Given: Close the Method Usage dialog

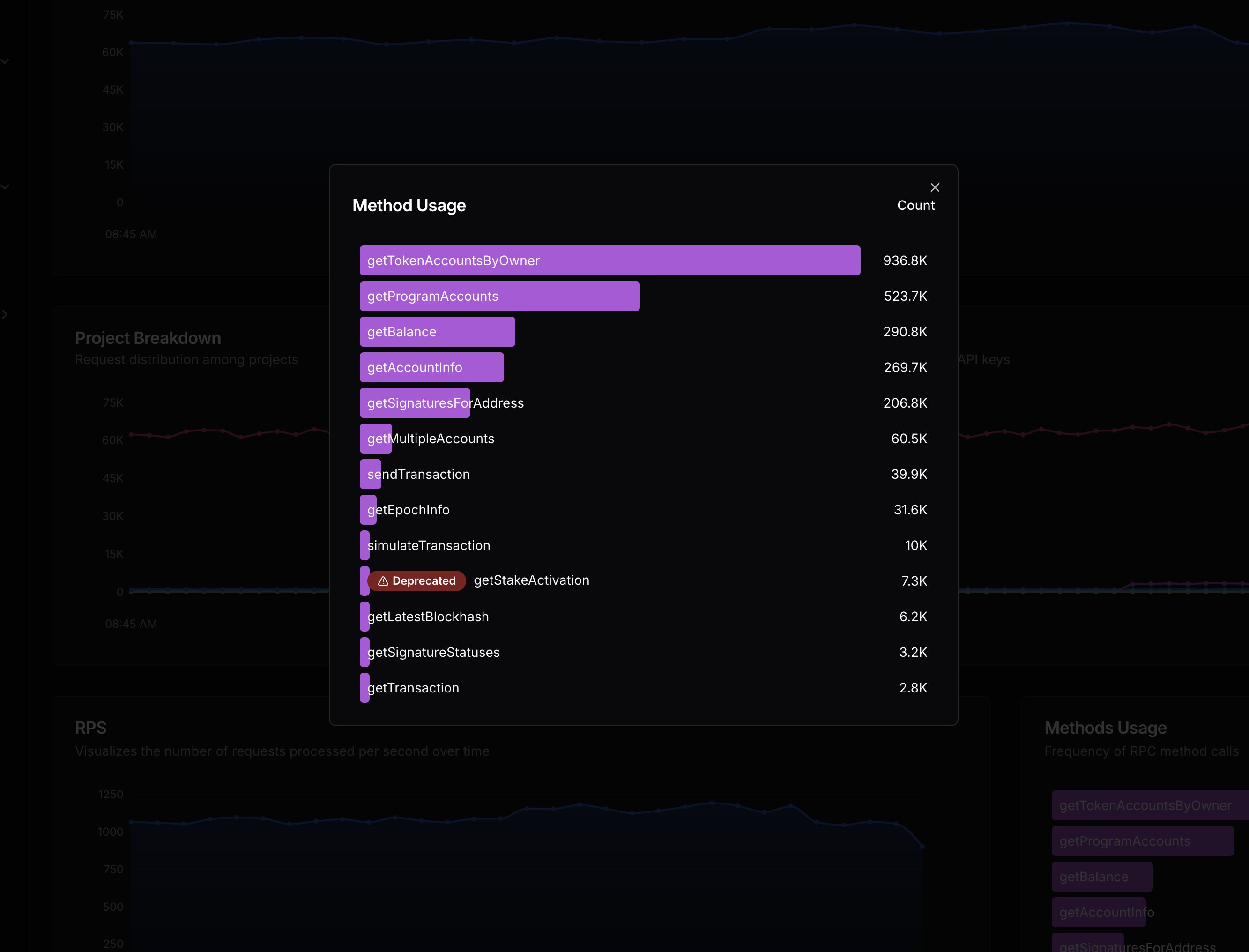Looking at the screenshot, I should click(x=935, y=187).
